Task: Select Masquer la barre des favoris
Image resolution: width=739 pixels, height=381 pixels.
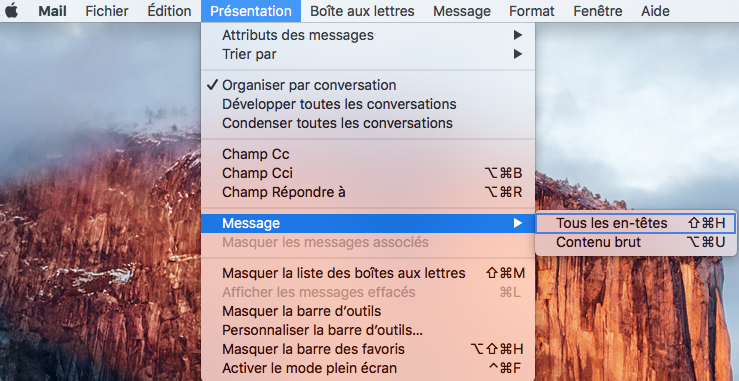Action: (368, 349)
